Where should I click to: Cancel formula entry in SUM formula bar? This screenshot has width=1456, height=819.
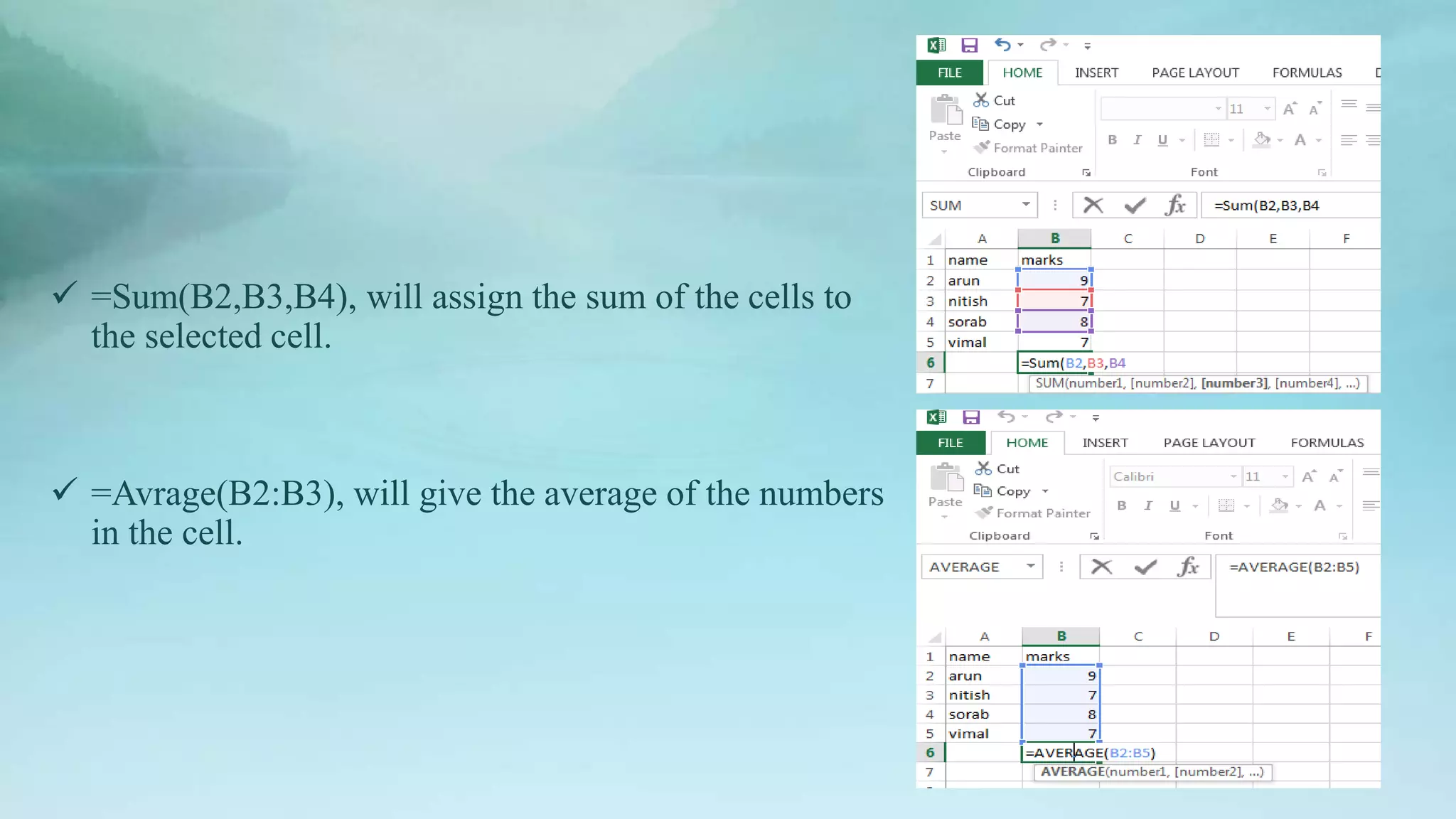(1093, 205)
